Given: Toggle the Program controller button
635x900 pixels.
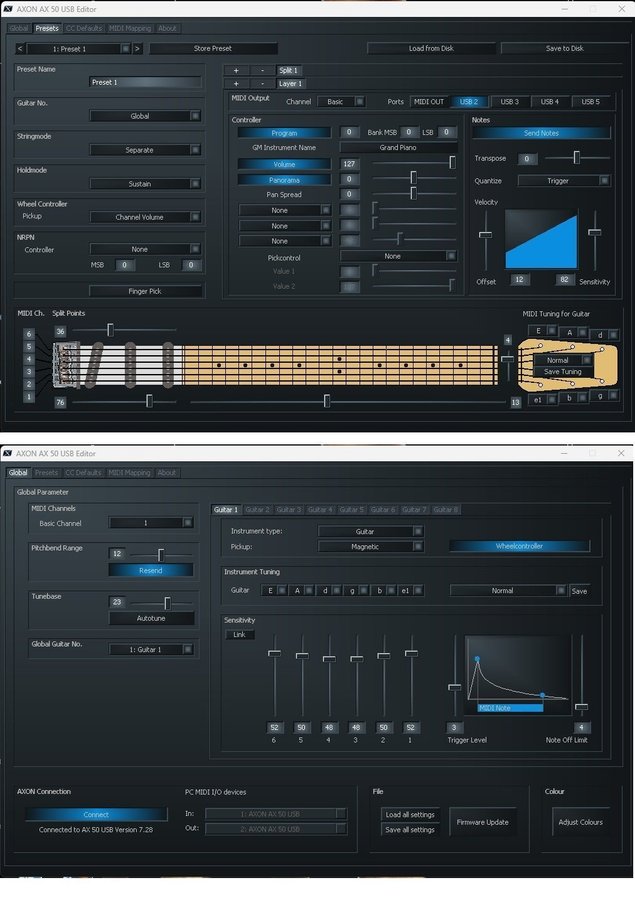Looking at the screenshot, I should pos(284,132).
